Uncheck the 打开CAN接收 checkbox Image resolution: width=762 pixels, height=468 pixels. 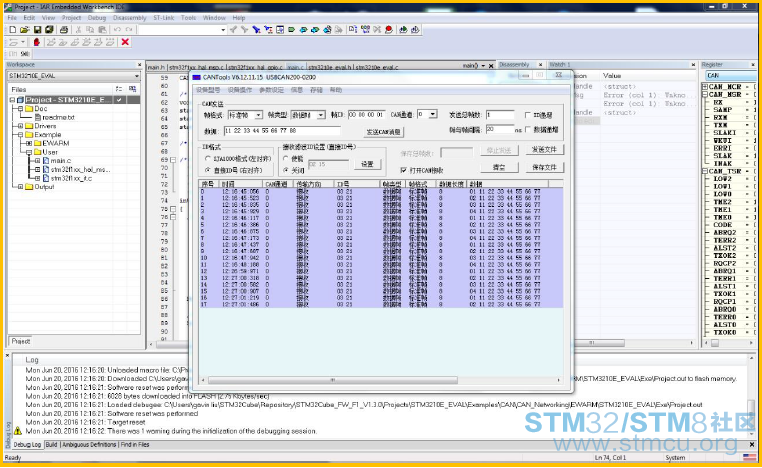click(403, 170)
